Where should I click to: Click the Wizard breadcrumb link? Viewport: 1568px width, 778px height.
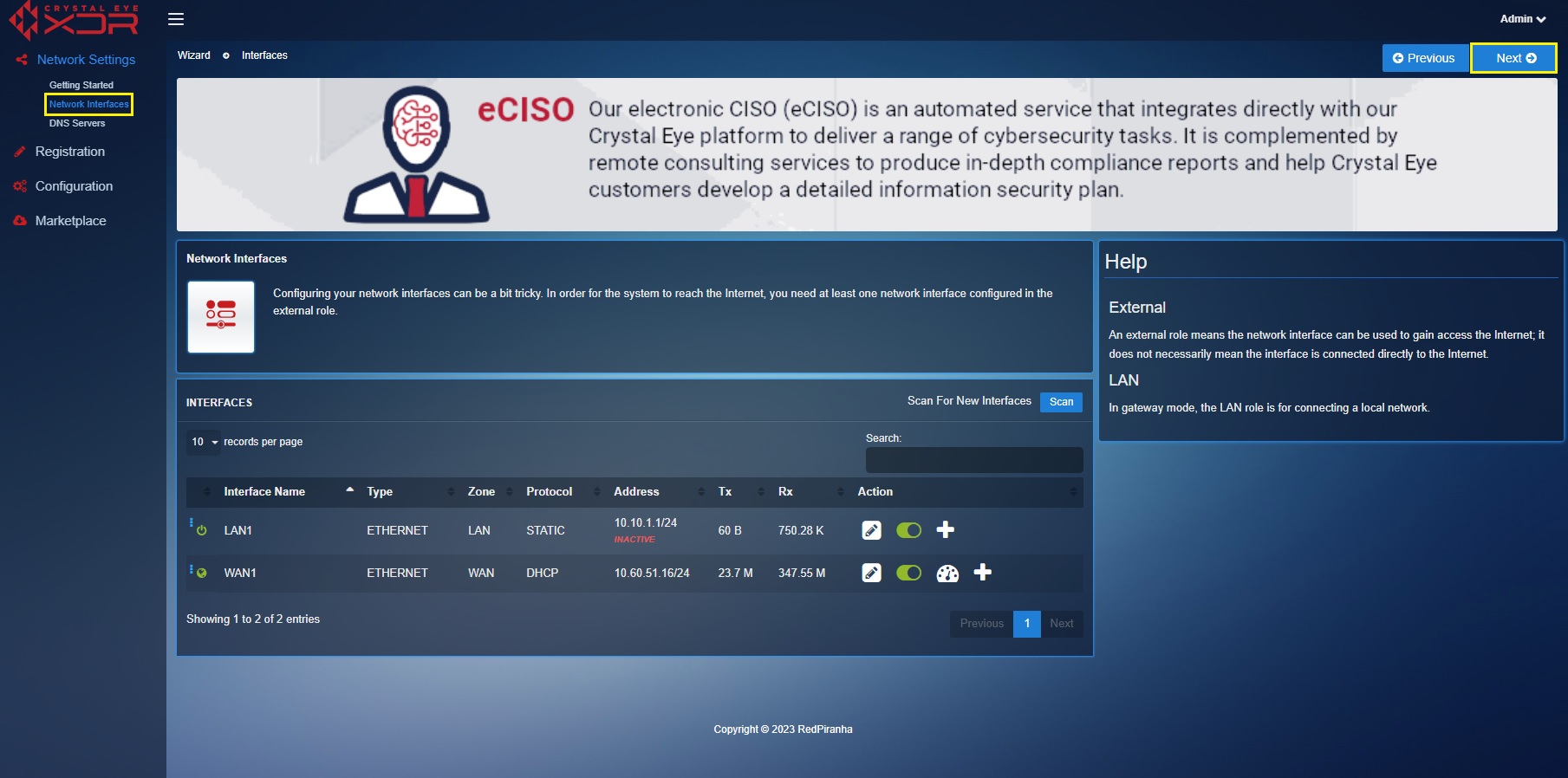click(x=194, y=55)
